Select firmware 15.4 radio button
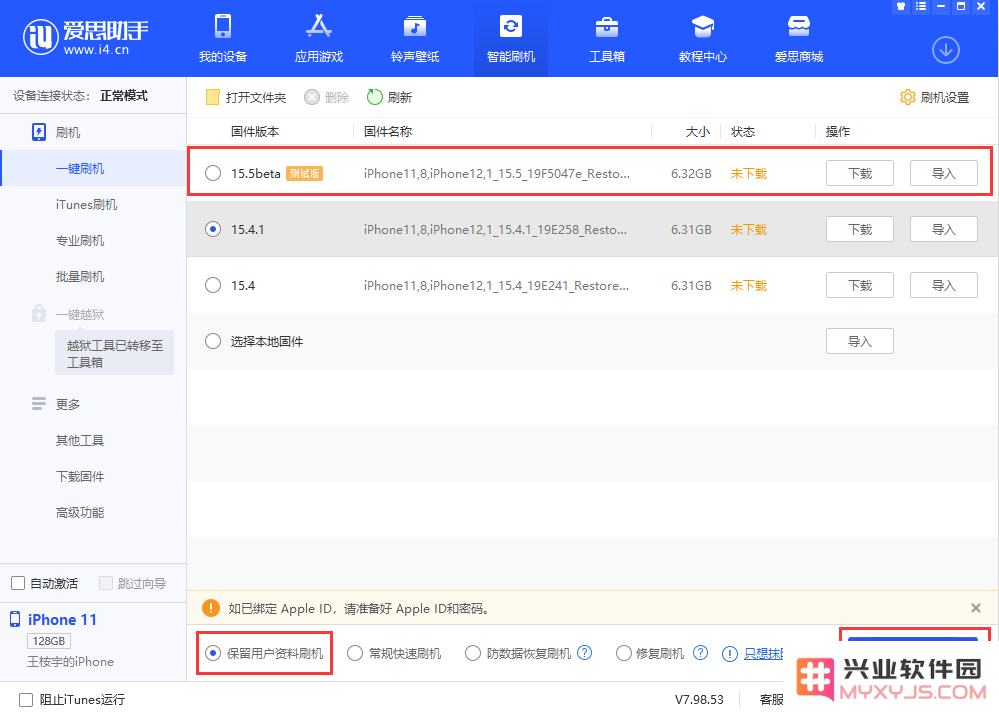This screenshot has width=999, height=716. click(213, 285)
